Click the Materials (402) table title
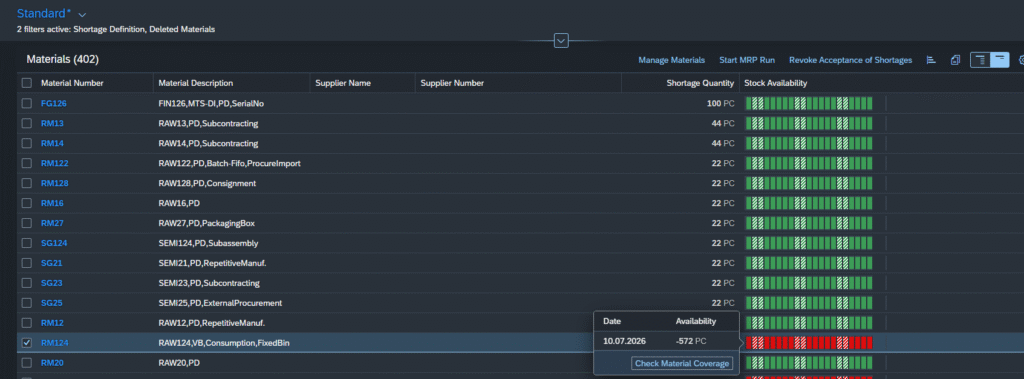 (x=62, y=59)
